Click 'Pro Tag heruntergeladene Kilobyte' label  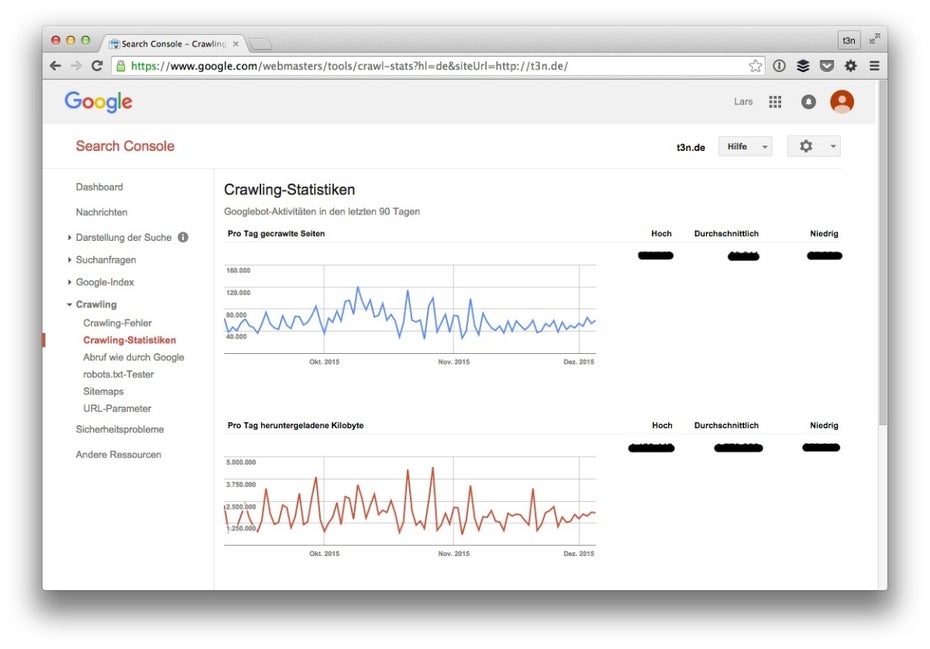tap(295, 425)
